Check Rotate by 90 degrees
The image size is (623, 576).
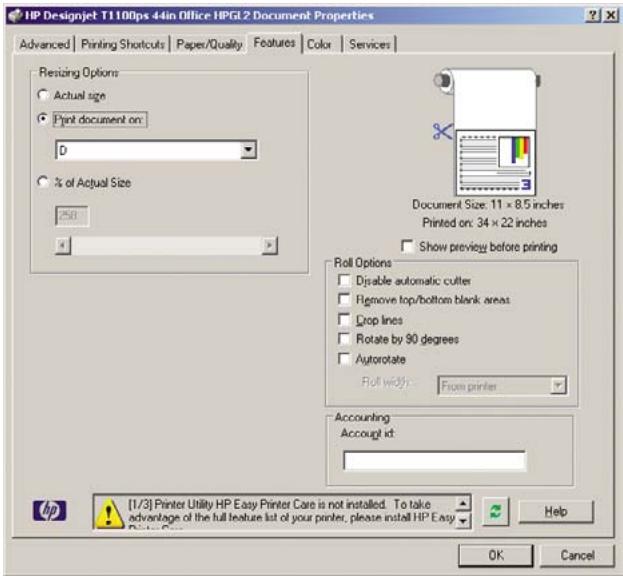click(x=344, y=339)
